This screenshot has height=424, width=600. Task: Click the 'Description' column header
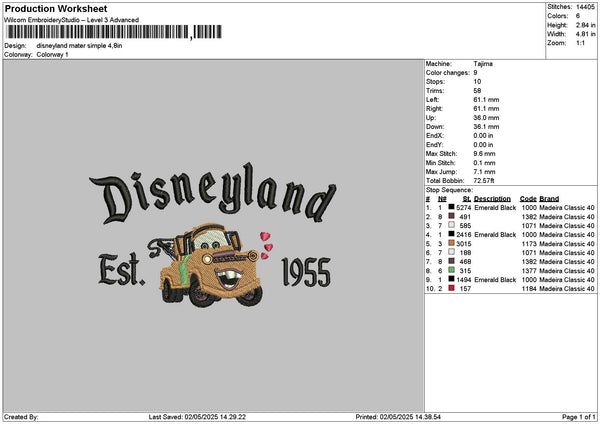pyautogui.click(x=492, y=199)
